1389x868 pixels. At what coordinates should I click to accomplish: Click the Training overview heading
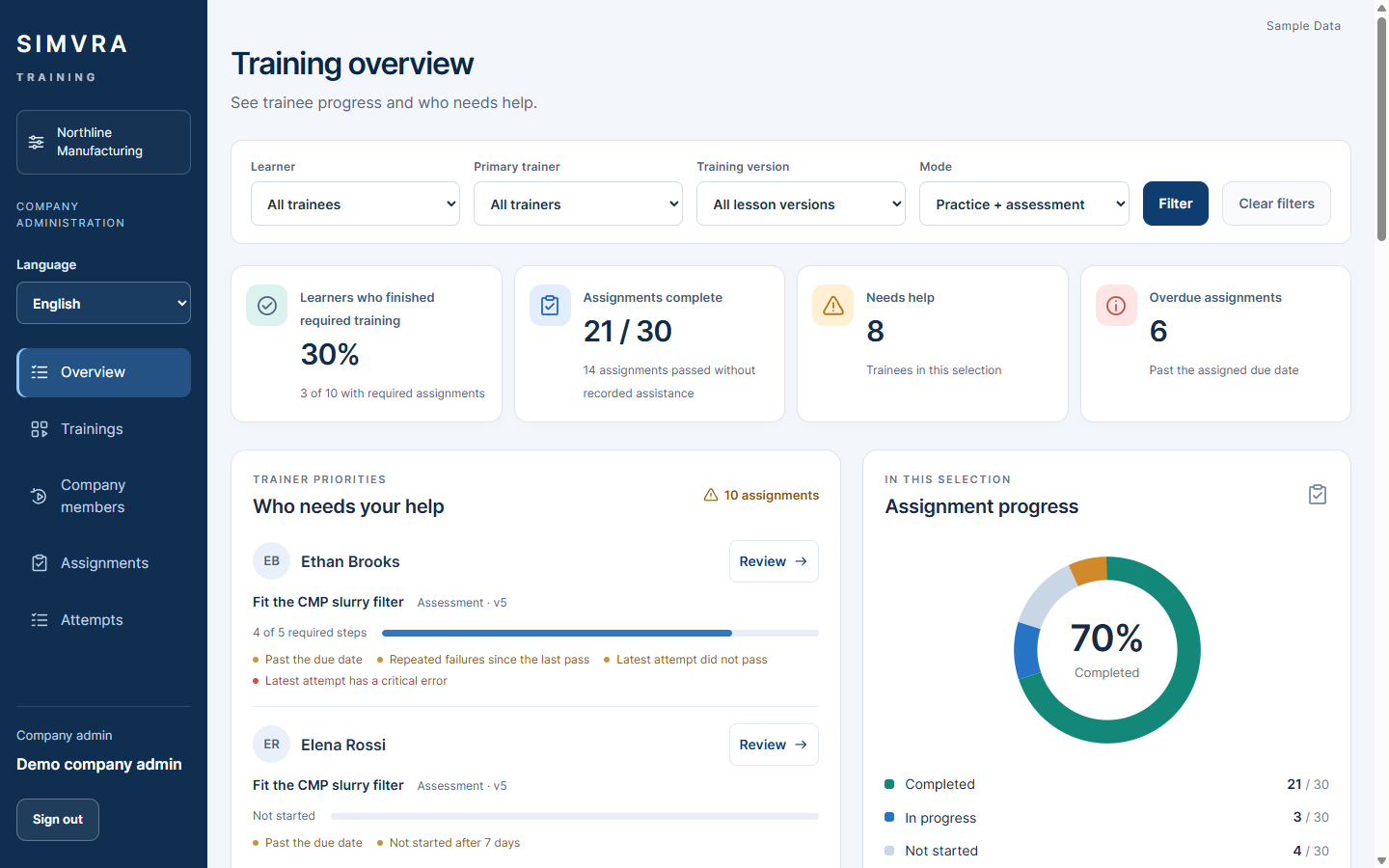pos(352,64)
